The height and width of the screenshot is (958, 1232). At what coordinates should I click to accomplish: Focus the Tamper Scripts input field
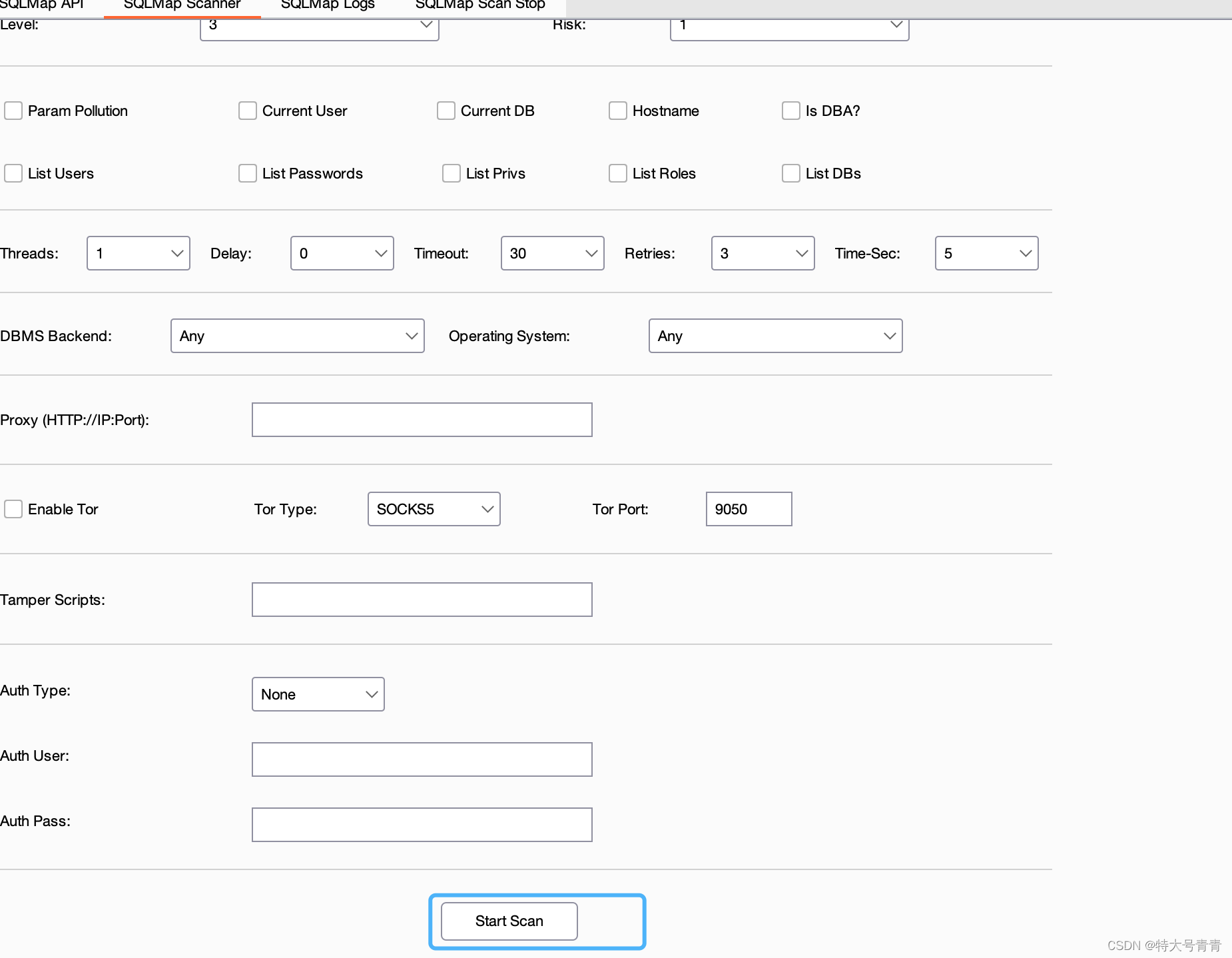[422, 600]
